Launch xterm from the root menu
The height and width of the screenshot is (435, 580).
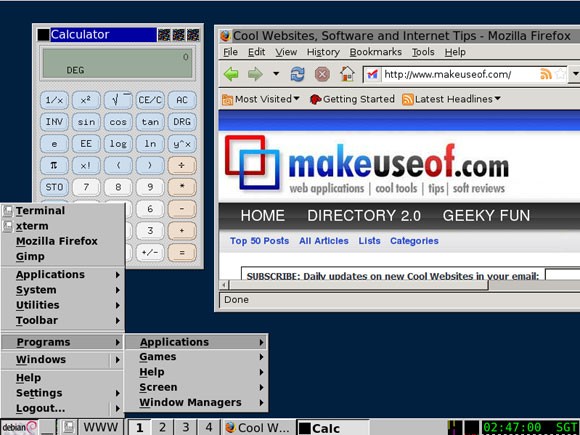pos(63,226)
